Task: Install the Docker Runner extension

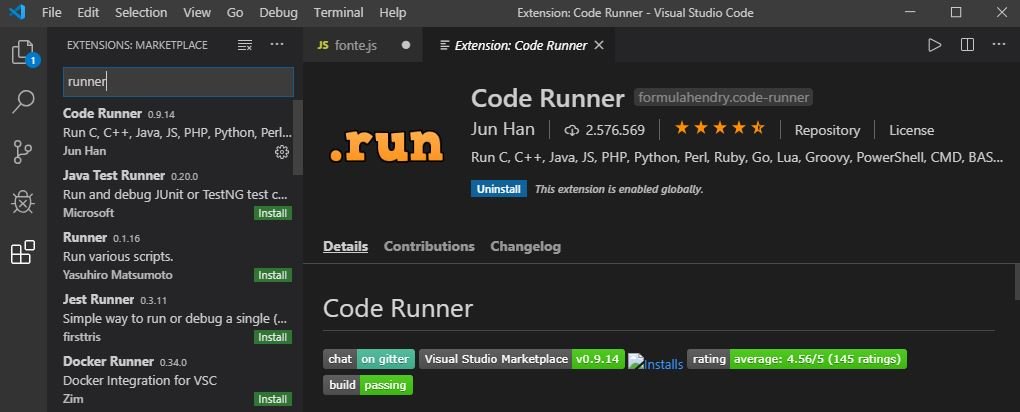Action: tap(273, 399)
